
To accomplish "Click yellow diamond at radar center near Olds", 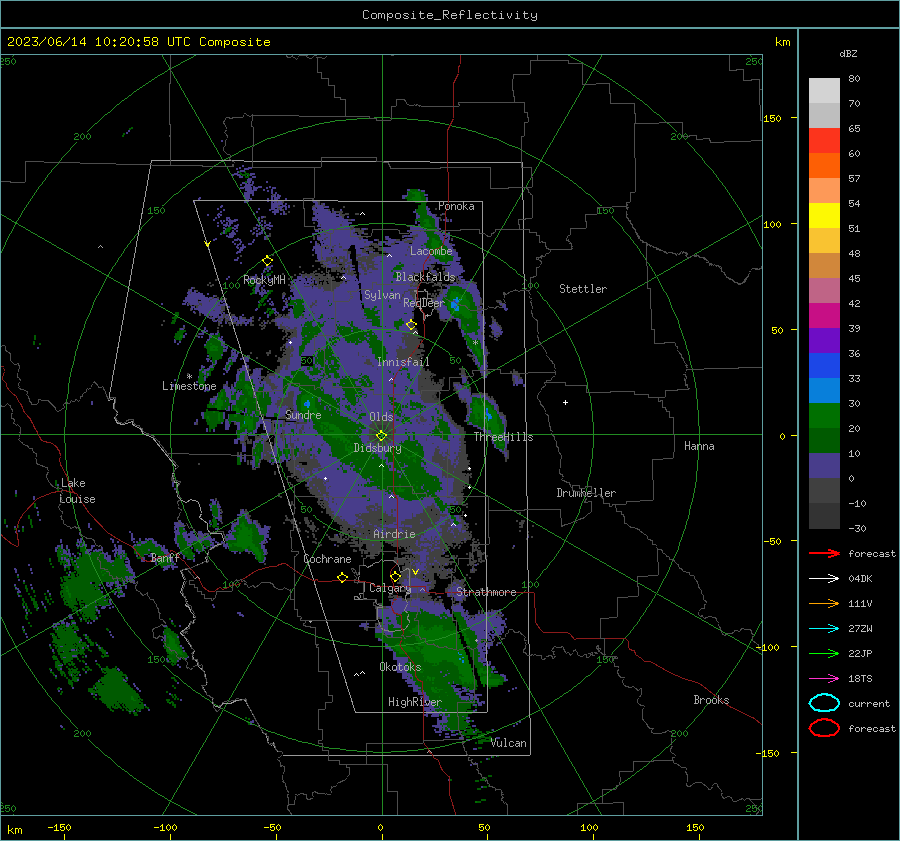I will (x=381, y=436).
